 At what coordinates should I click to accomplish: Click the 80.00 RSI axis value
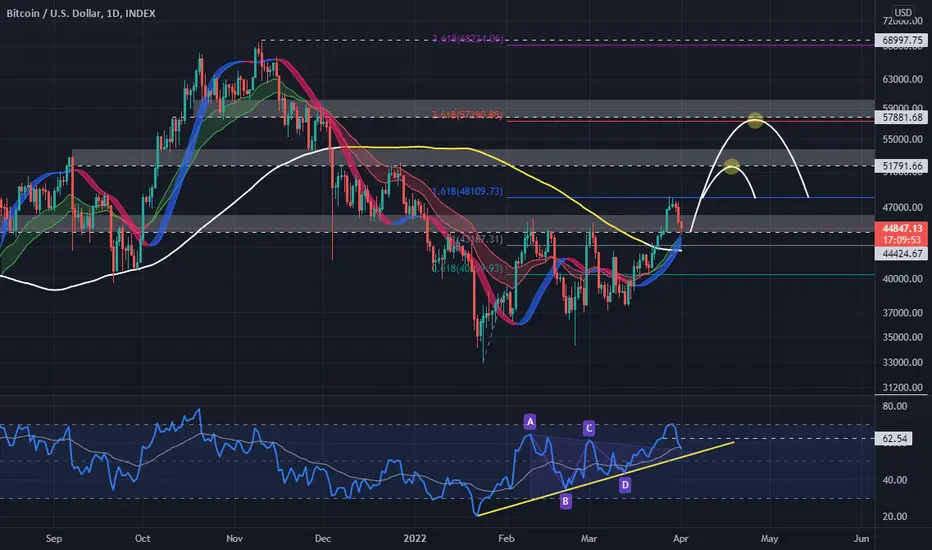[895, 406]
